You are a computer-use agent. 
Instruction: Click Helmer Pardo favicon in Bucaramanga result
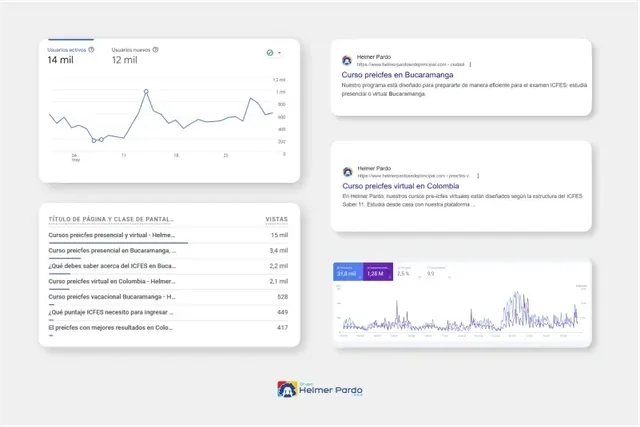coord(347,60)
